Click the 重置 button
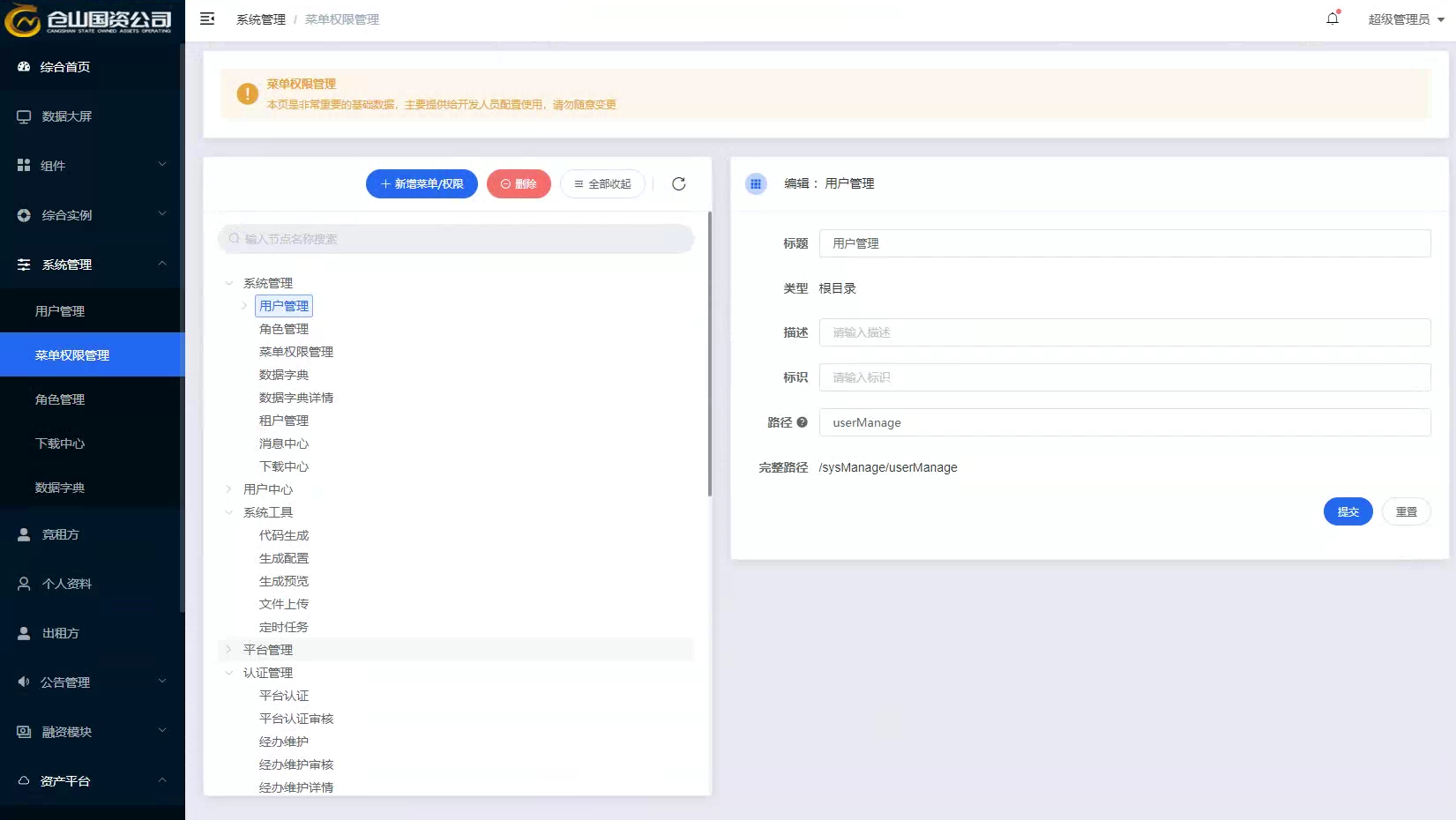This screenshot has width=1456, height=820. pyautogui.click(x=1406, y=511)
